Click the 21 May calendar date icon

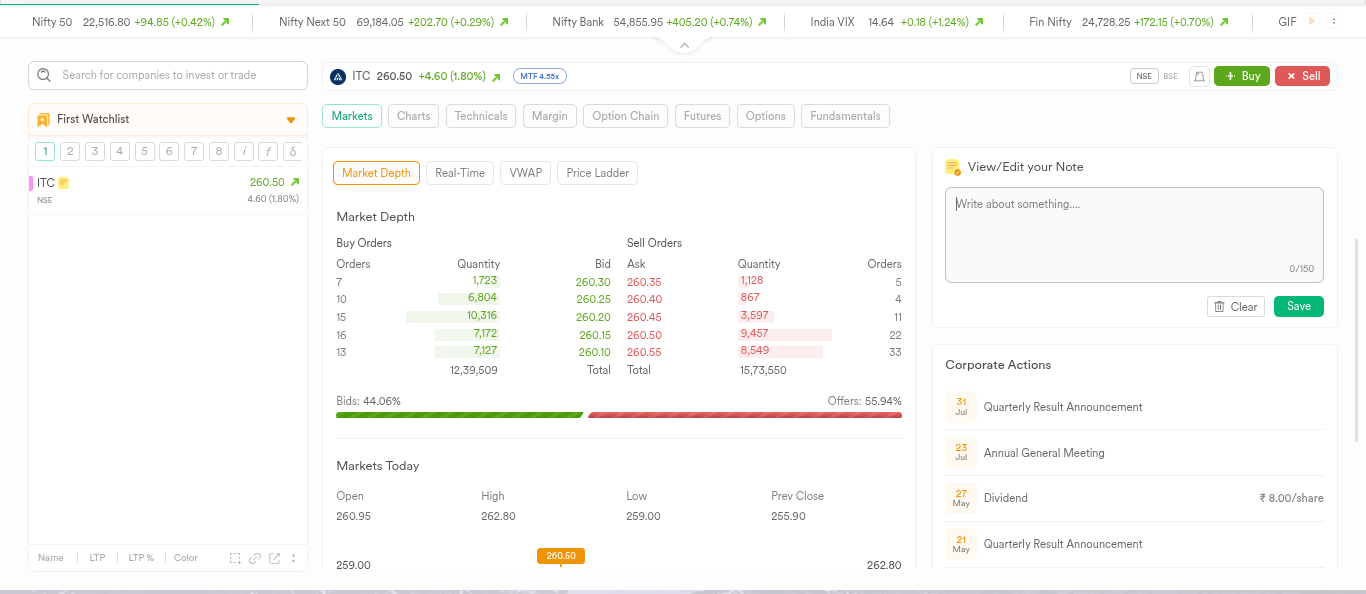point(961,544)
